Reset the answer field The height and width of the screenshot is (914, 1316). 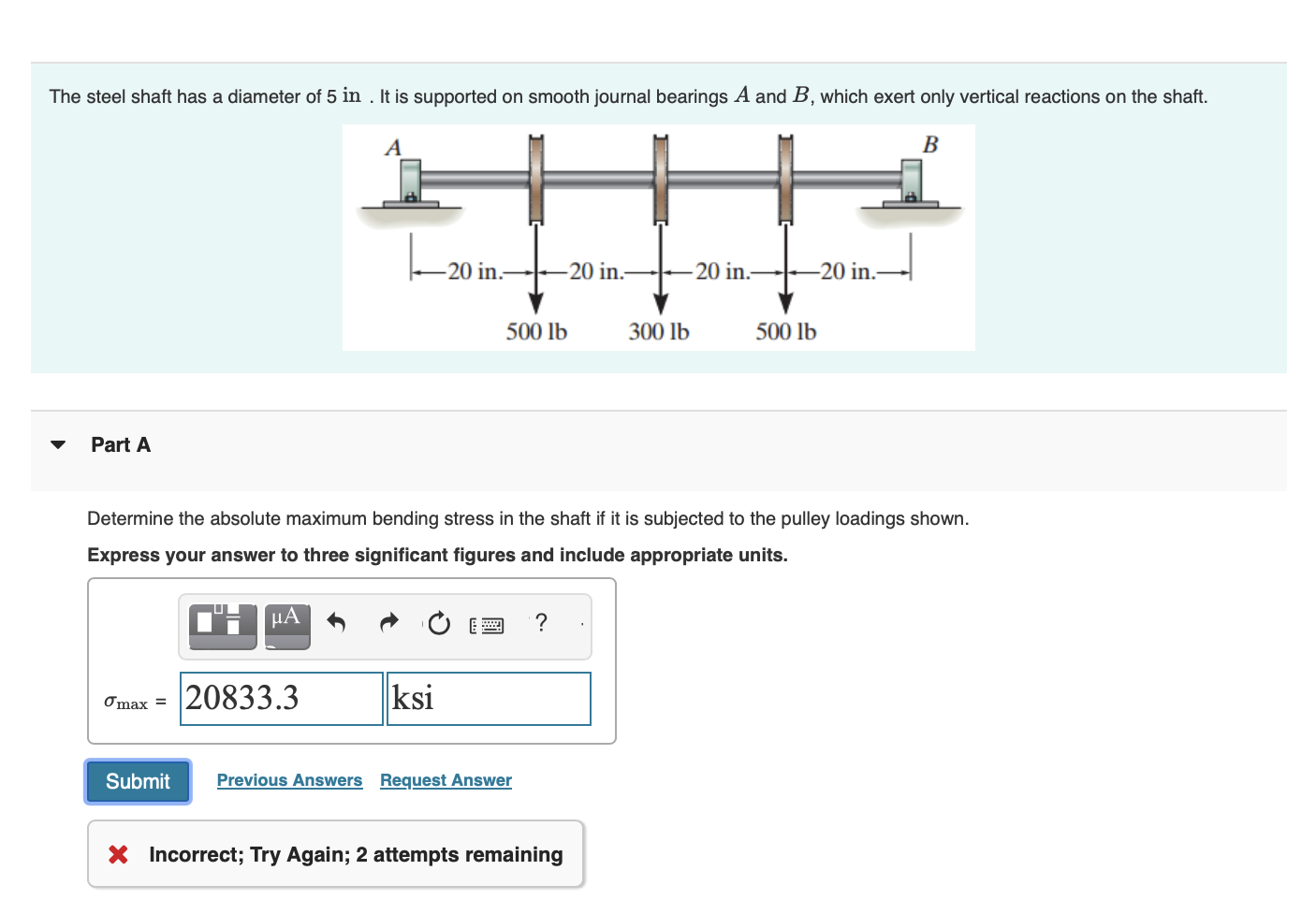point(438,623)
